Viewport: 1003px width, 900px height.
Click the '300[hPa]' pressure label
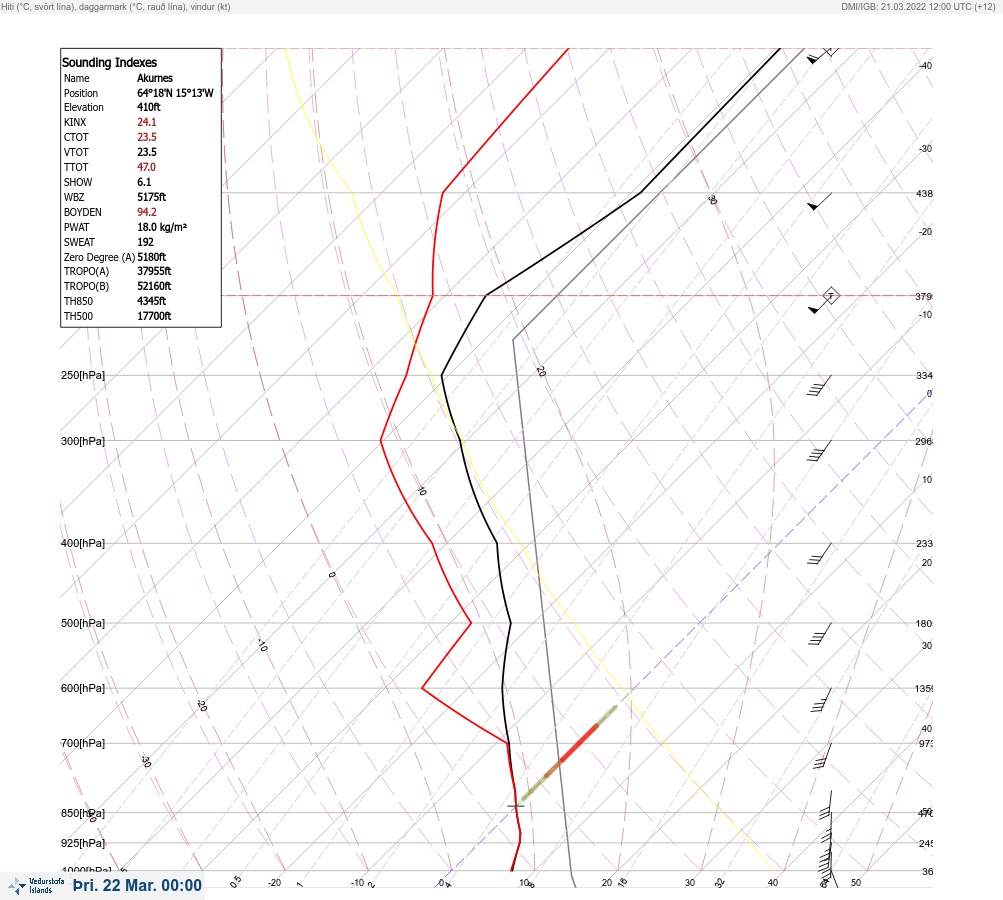click(83, 441)
